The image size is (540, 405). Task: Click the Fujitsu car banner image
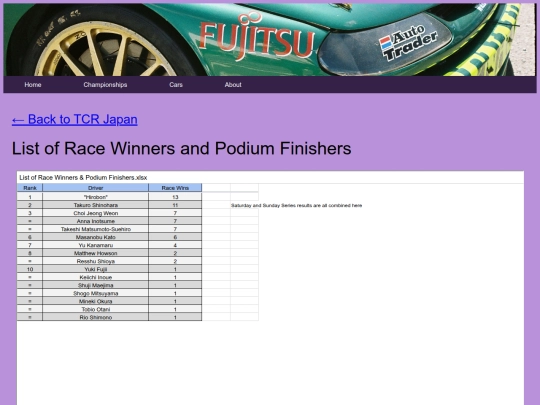[270, 40]
